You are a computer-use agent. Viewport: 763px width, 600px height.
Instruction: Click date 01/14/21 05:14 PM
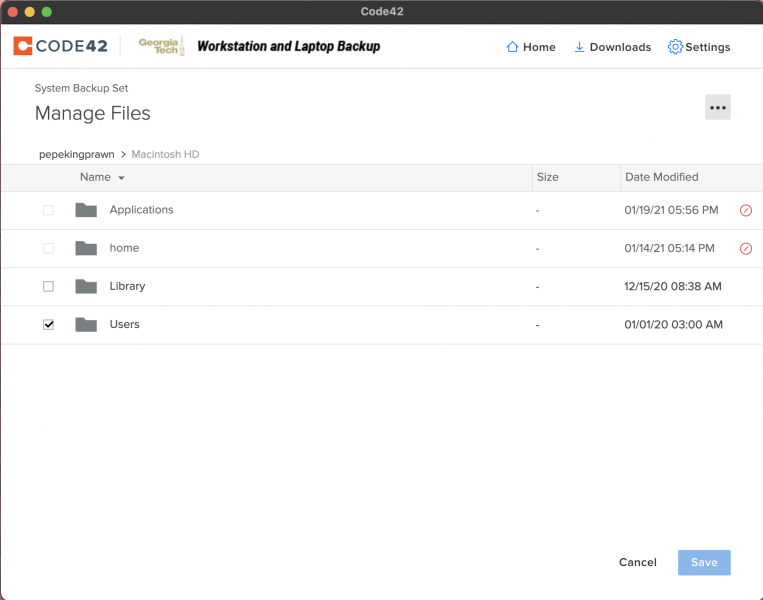[x=669, y=248]
